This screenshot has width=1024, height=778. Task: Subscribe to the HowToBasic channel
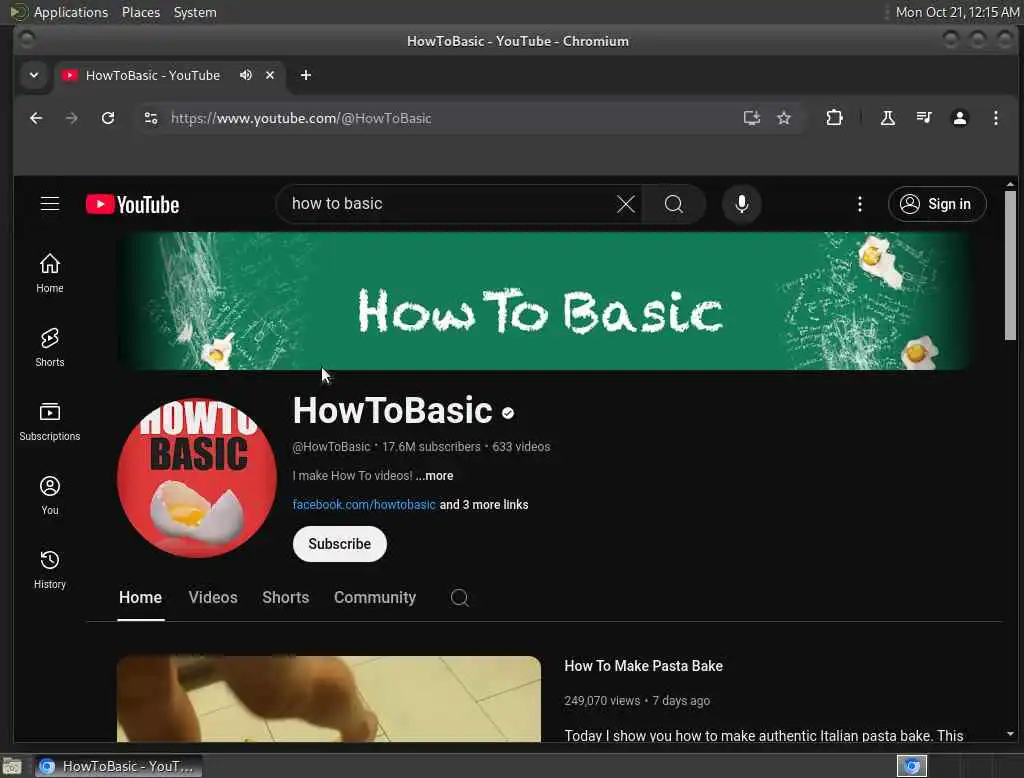tap(340, 543)
